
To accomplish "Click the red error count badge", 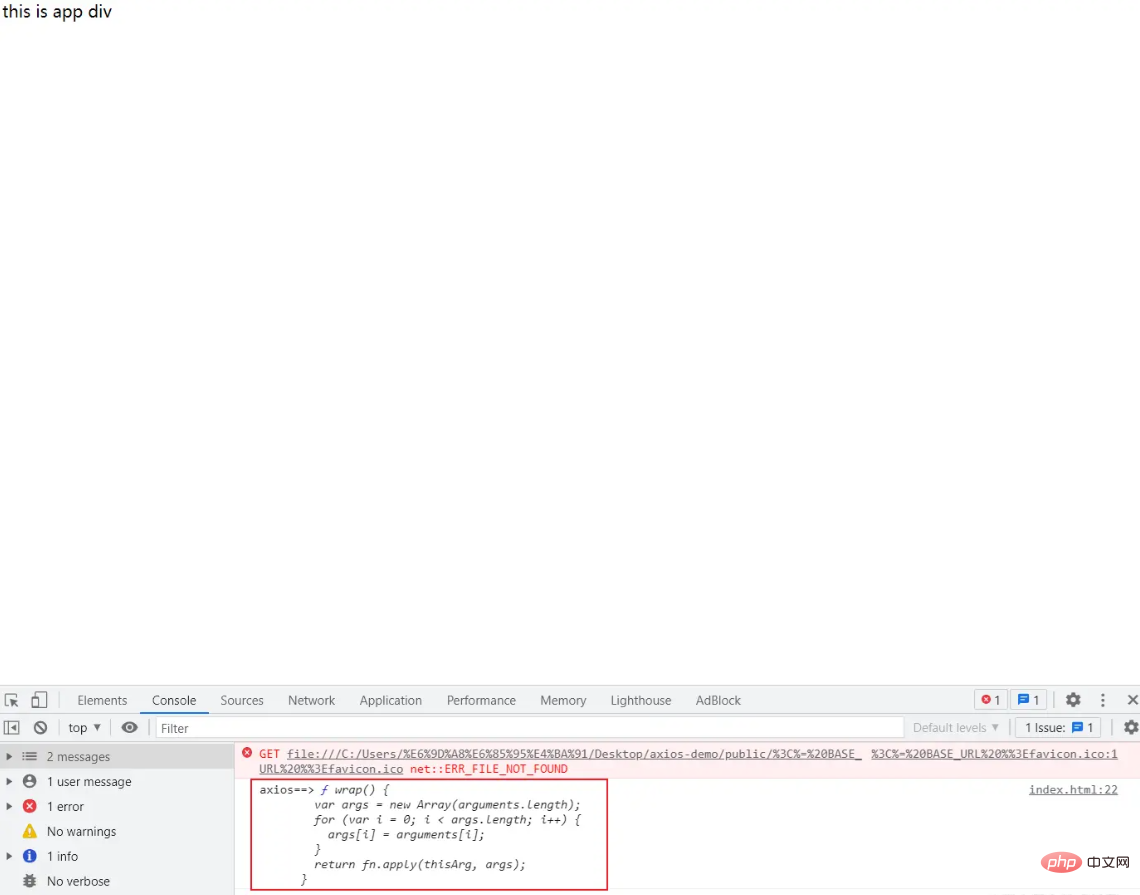I will pyautogui.click(x=990, y=700).
